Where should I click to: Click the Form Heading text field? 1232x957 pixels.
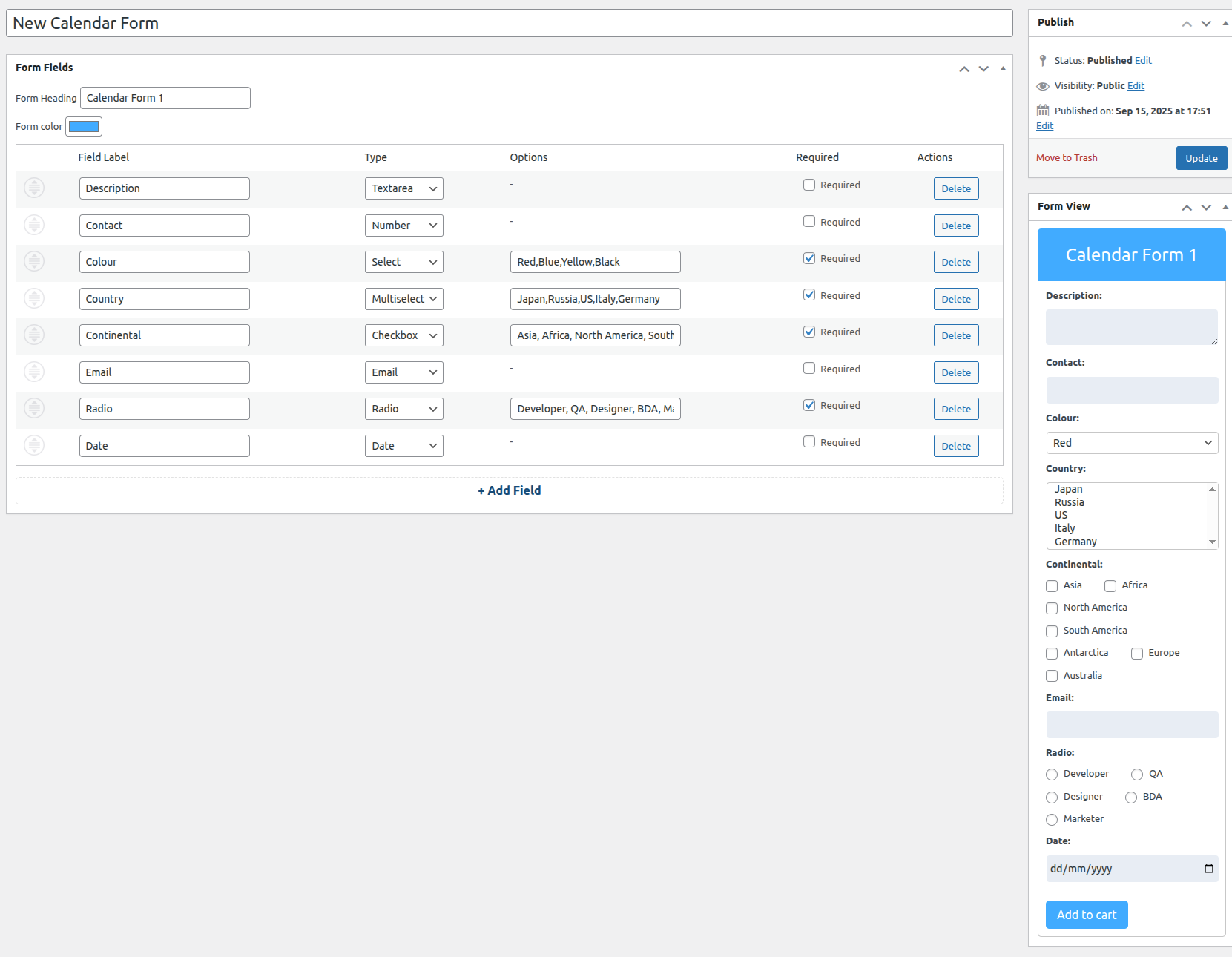pos(165,98)
